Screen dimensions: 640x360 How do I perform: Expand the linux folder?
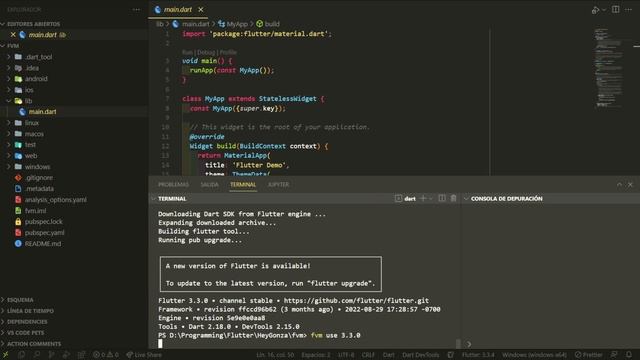tap(32, 123)
